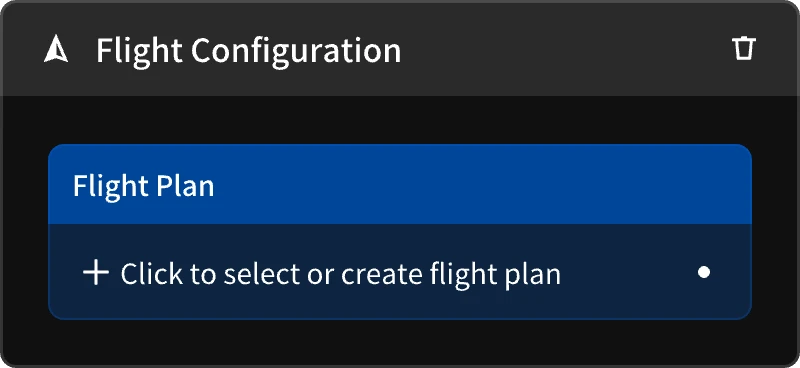
Task: Click the Flight Configuration title text
Action: 248,51
